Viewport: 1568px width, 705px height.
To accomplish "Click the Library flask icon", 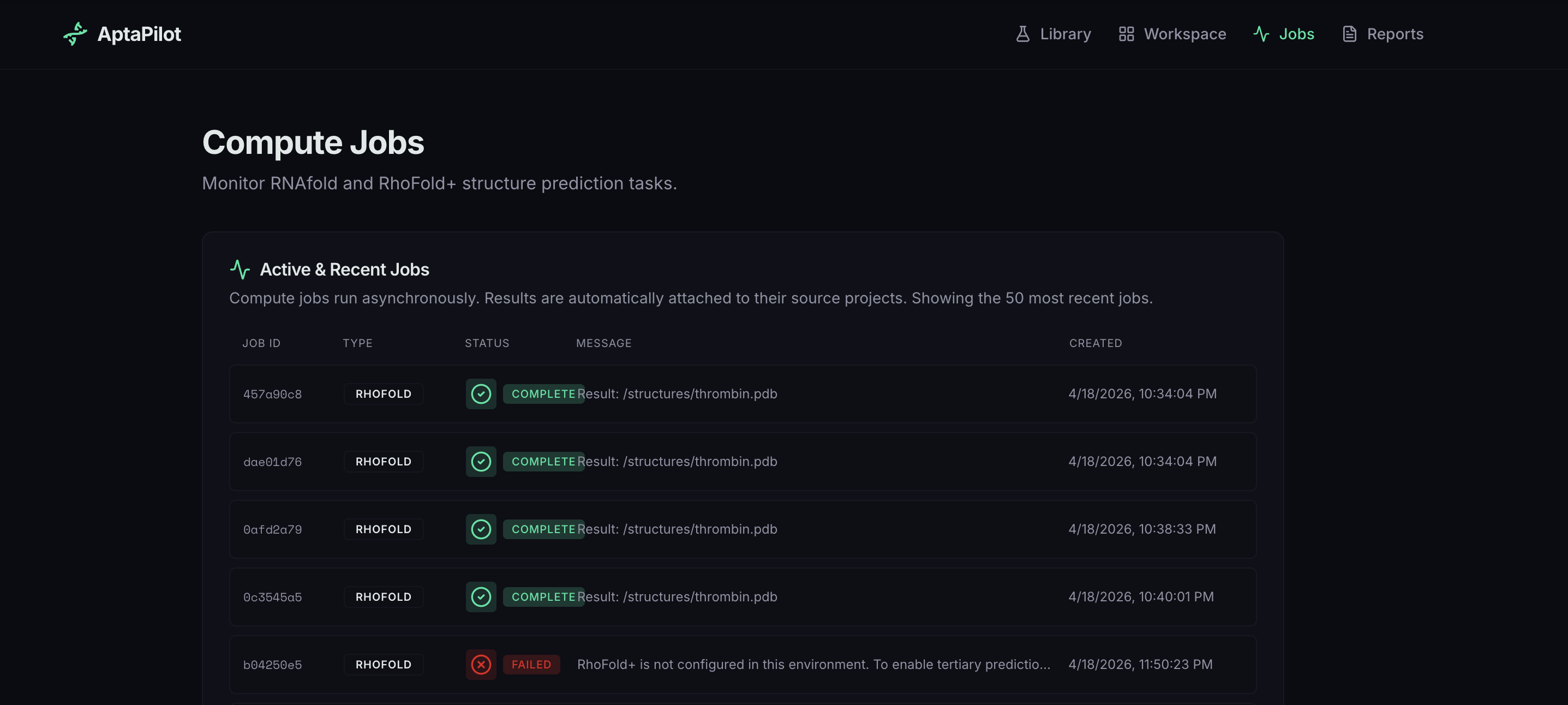I will coord(1022,34).
